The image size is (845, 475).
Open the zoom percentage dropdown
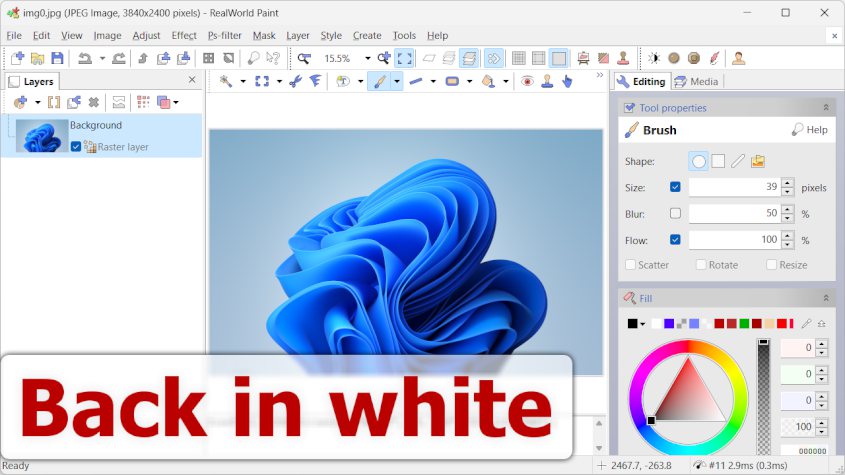368,58
